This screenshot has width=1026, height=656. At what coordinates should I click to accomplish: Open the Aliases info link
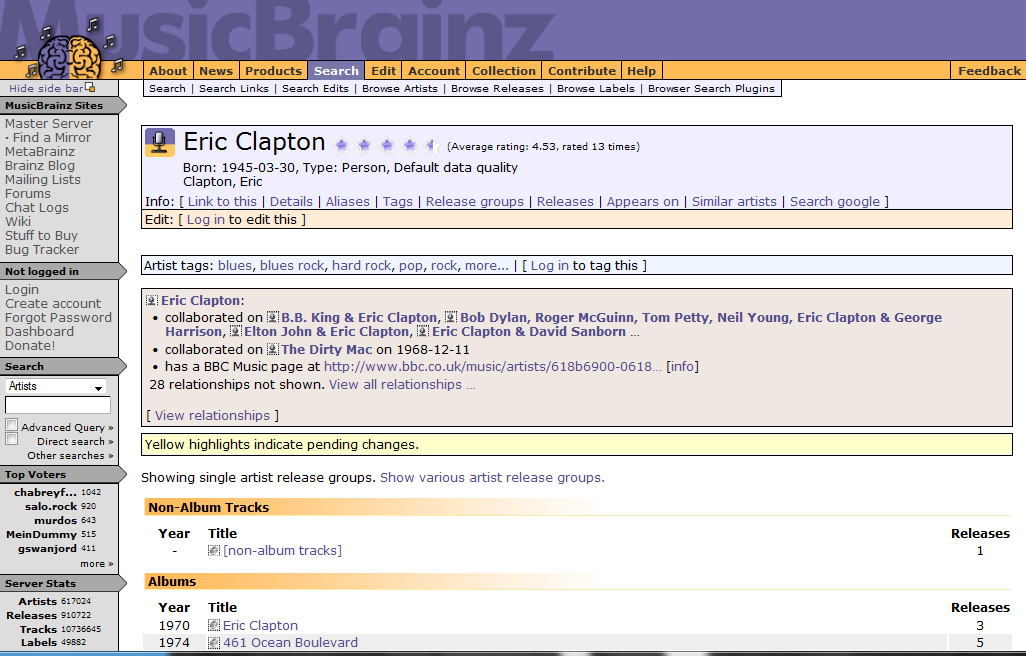(x=347, y=201)
